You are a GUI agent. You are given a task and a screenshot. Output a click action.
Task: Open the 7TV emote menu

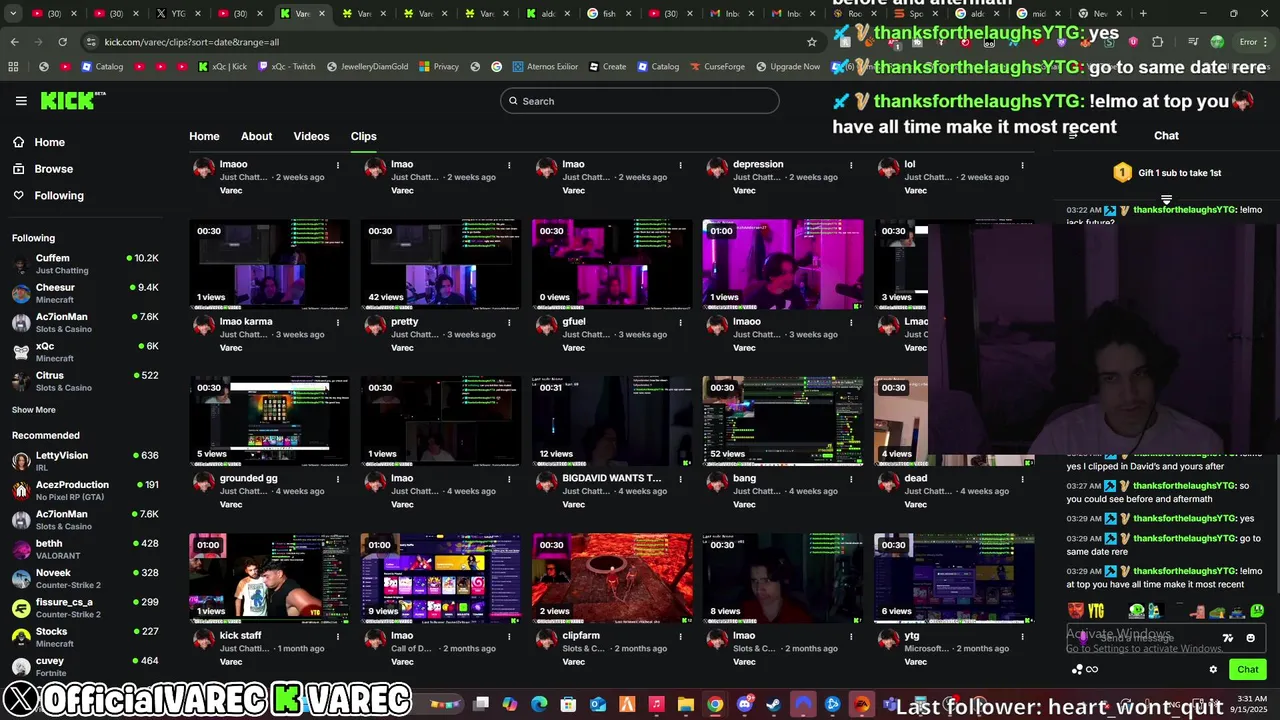1228,638
